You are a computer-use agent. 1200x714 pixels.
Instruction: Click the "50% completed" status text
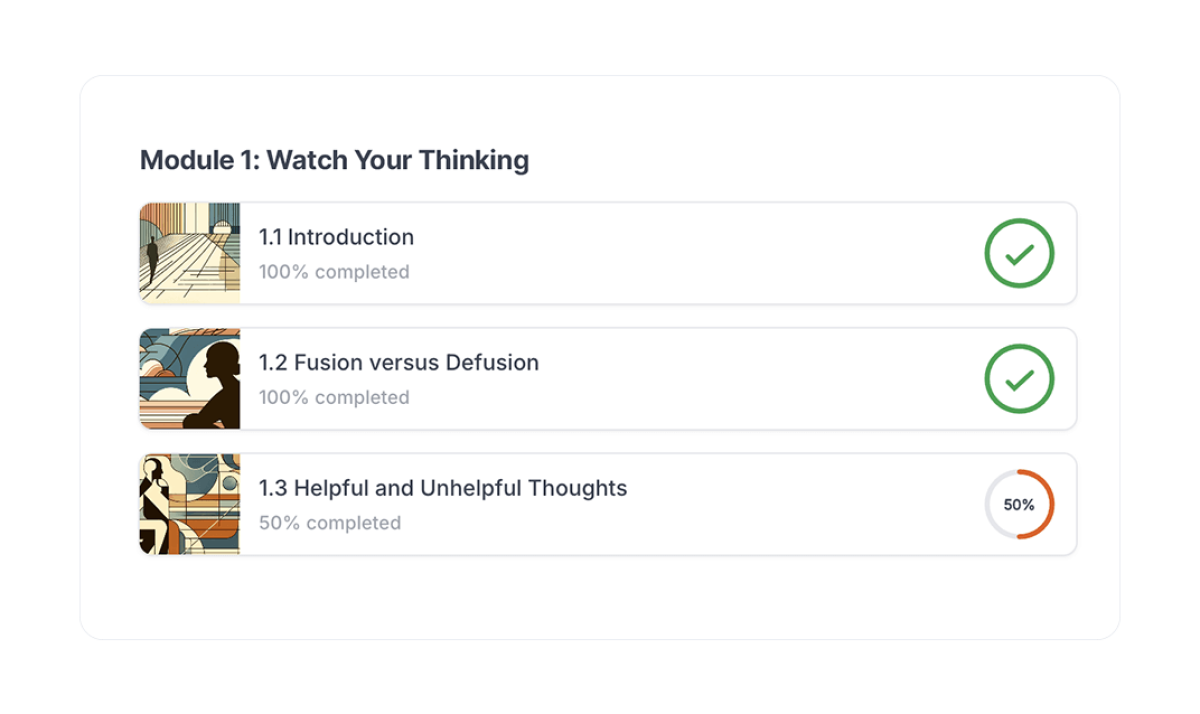point(330,523)
